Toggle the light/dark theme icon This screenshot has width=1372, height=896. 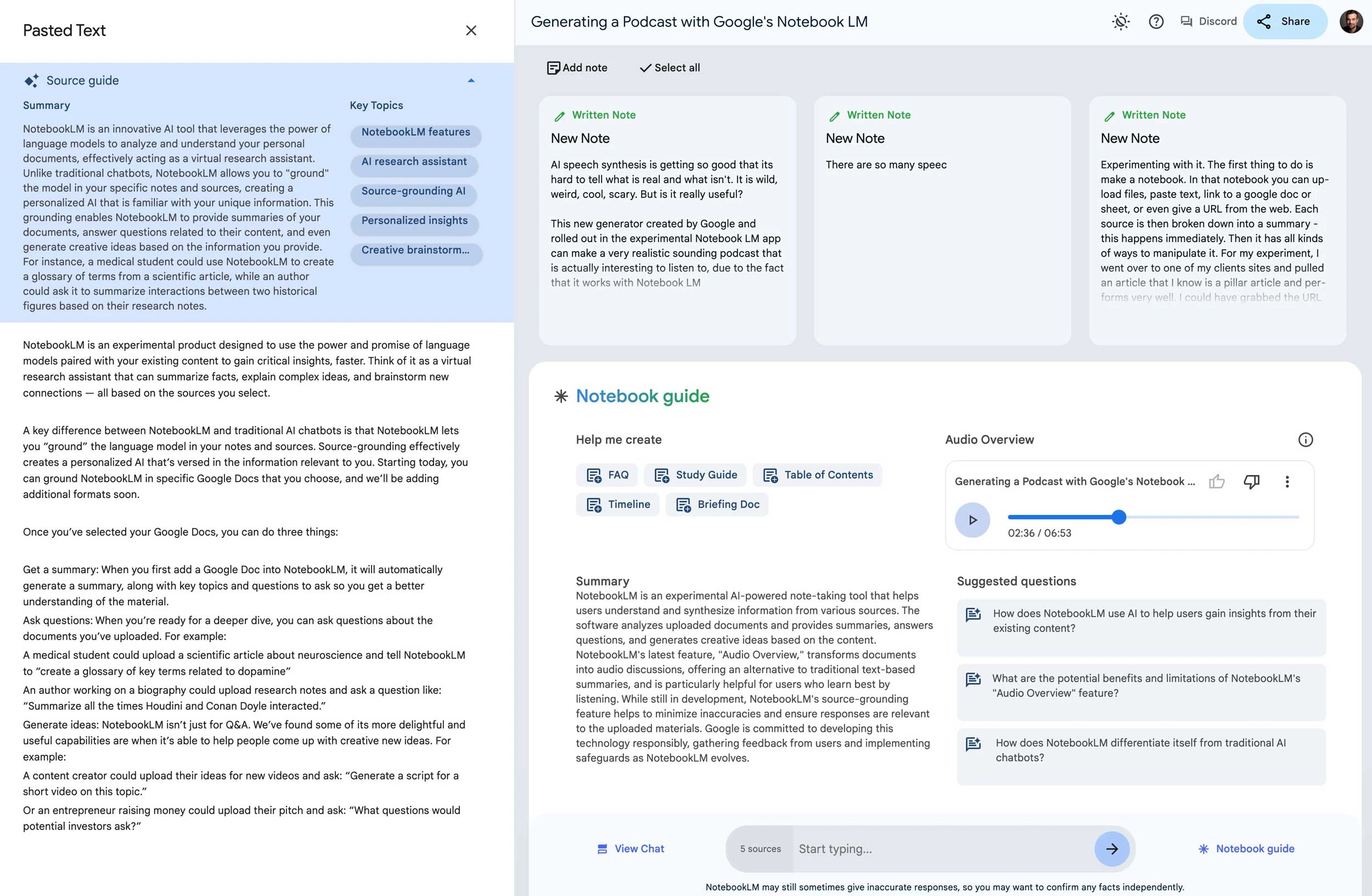pos(1121,22)
